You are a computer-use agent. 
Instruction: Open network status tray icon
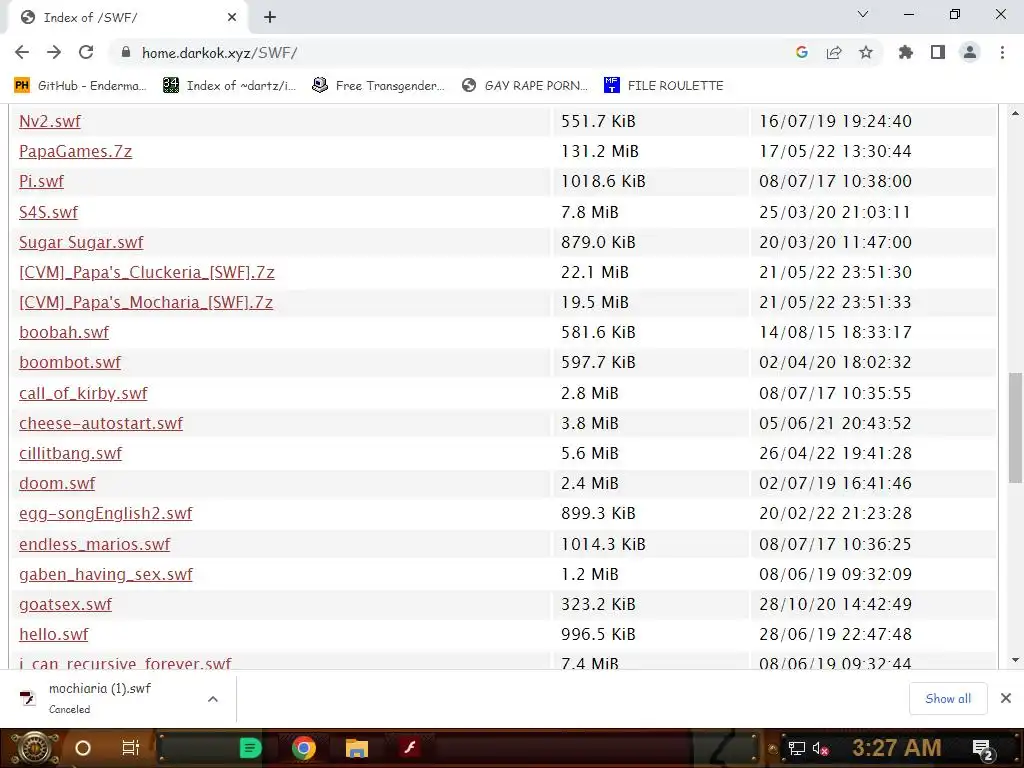(796, 749)
